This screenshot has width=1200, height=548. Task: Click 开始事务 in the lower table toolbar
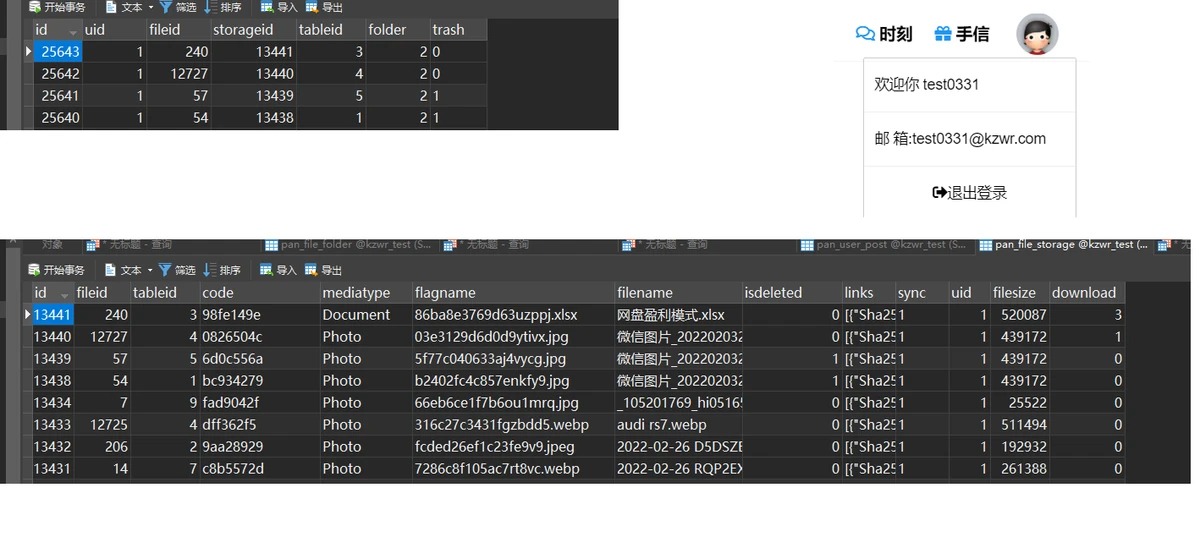pos(57,270)
